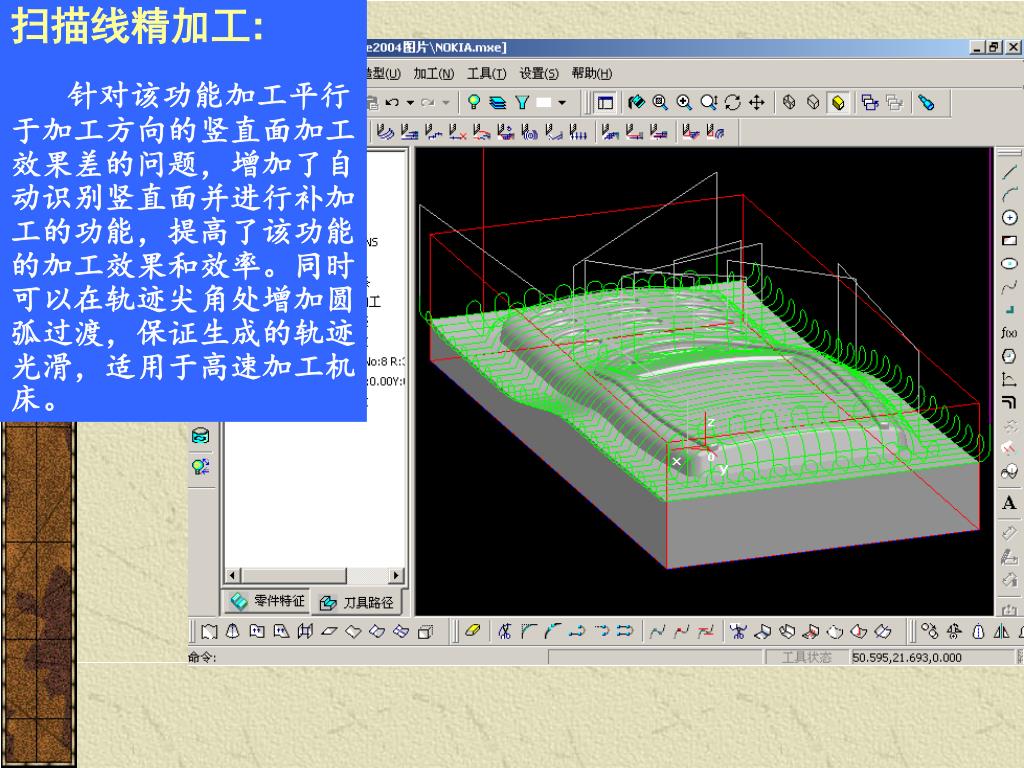
Task: Open the 设置(S) settings menu
Action: tap(539, 73)
